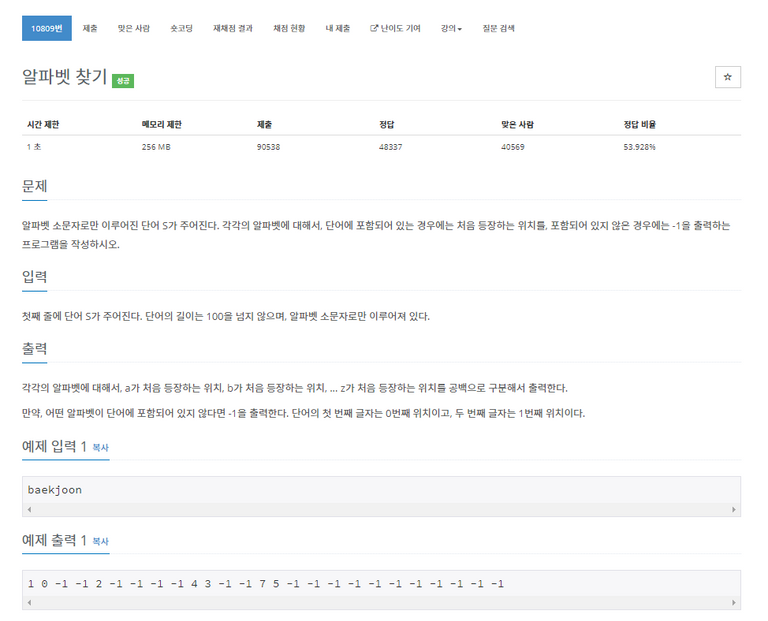
Task: Click left arrow of example output scrollbar
Action: [29, 603]
